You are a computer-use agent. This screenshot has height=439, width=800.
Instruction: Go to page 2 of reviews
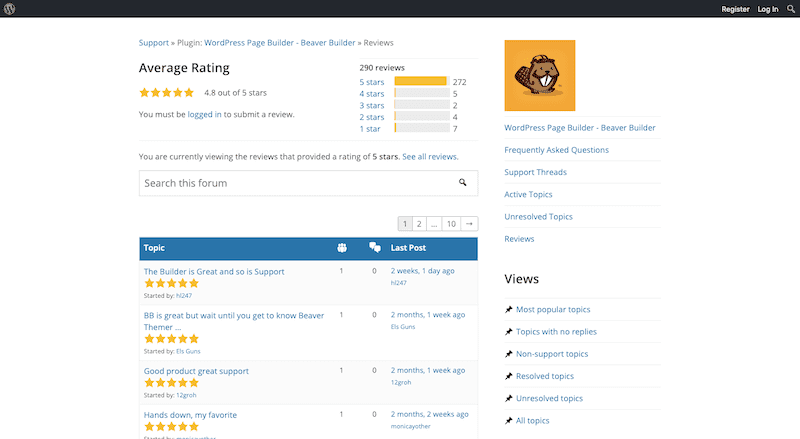click(419, 224)
